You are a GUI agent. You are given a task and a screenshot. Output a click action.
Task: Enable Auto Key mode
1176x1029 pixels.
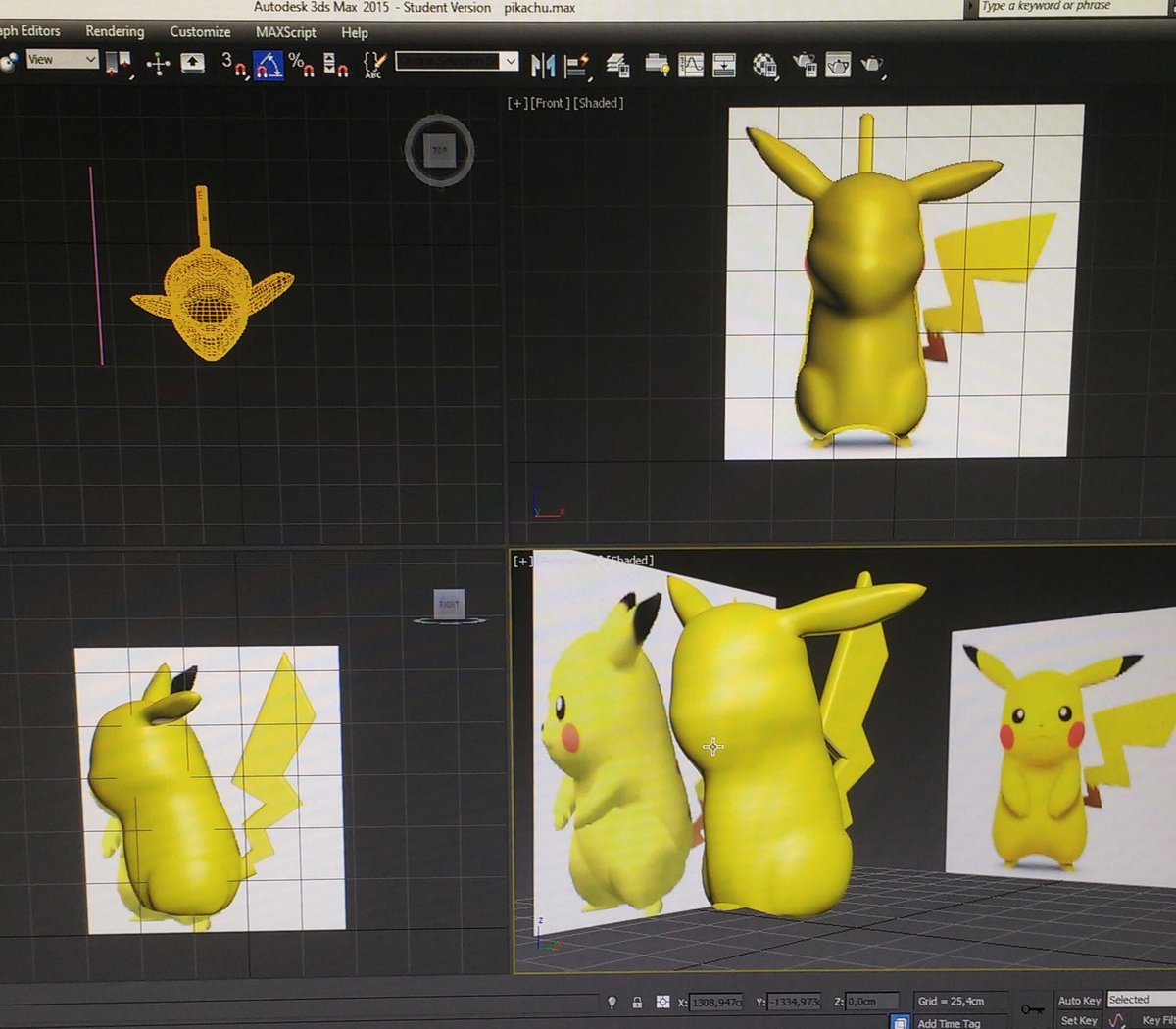1079,1001
